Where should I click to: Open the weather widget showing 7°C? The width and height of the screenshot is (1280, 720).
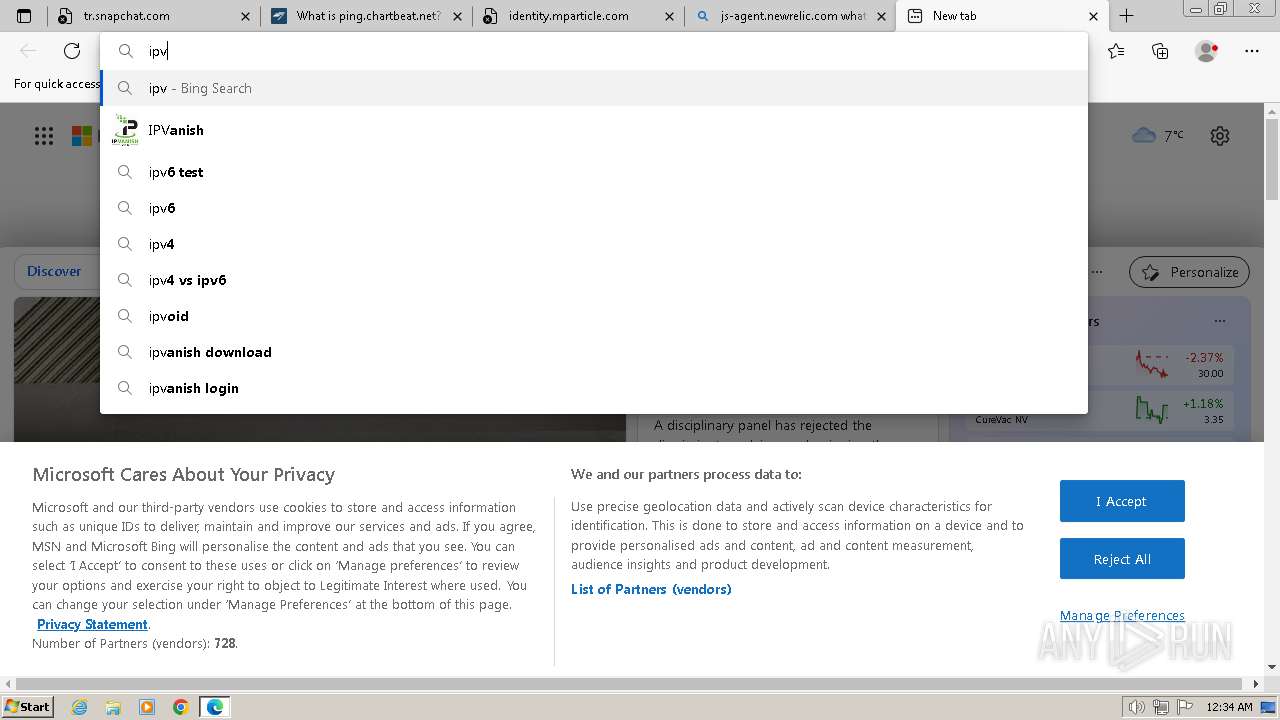tap(1158, 135)
